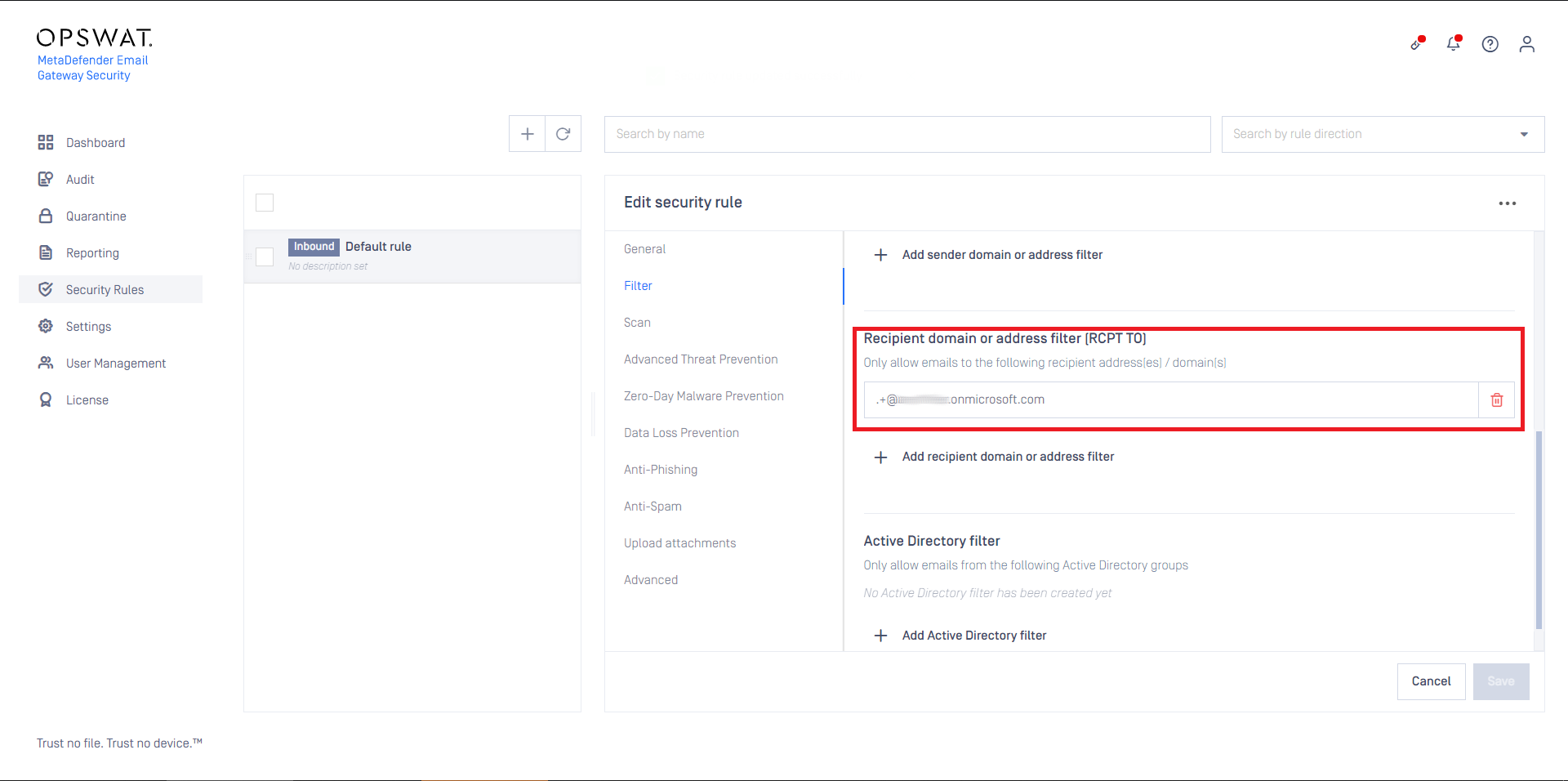This screenshot has height=781, width=1568.
Task: Open the Scan settings tab
Action: pyautogui.click(x=637, y=323)
